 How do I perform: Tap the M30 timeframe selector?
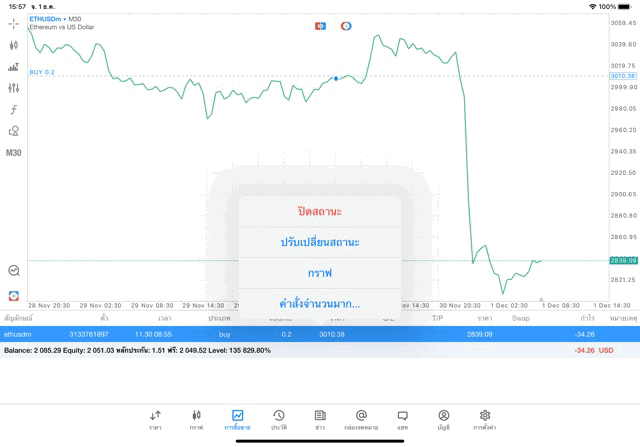click(14, 153)
